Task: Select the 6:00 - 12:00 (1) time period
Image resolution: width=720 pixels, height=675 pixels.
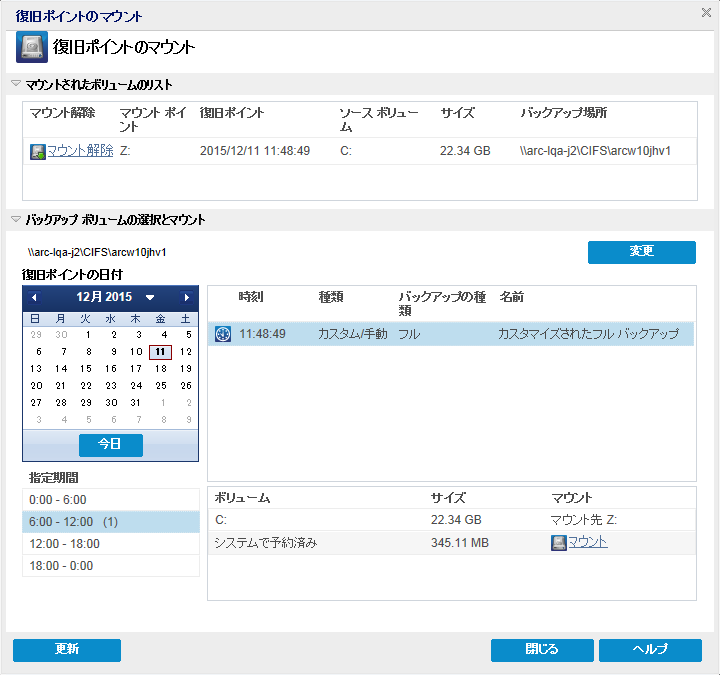Action: click(x=111, y=522)
